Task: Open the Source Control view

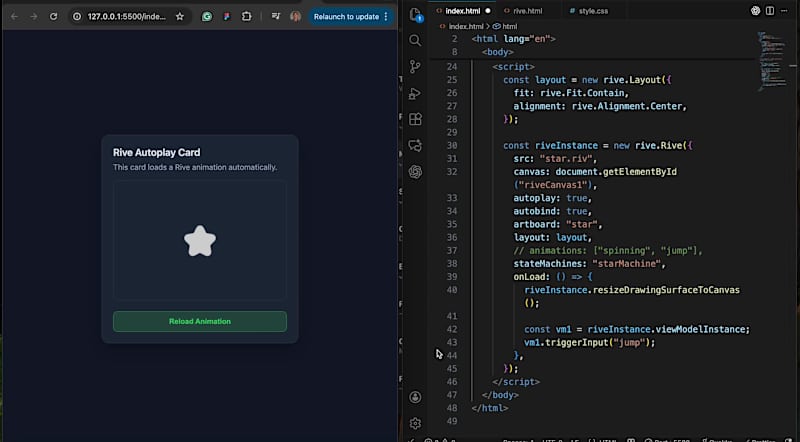Action: [x=415, y=66]
